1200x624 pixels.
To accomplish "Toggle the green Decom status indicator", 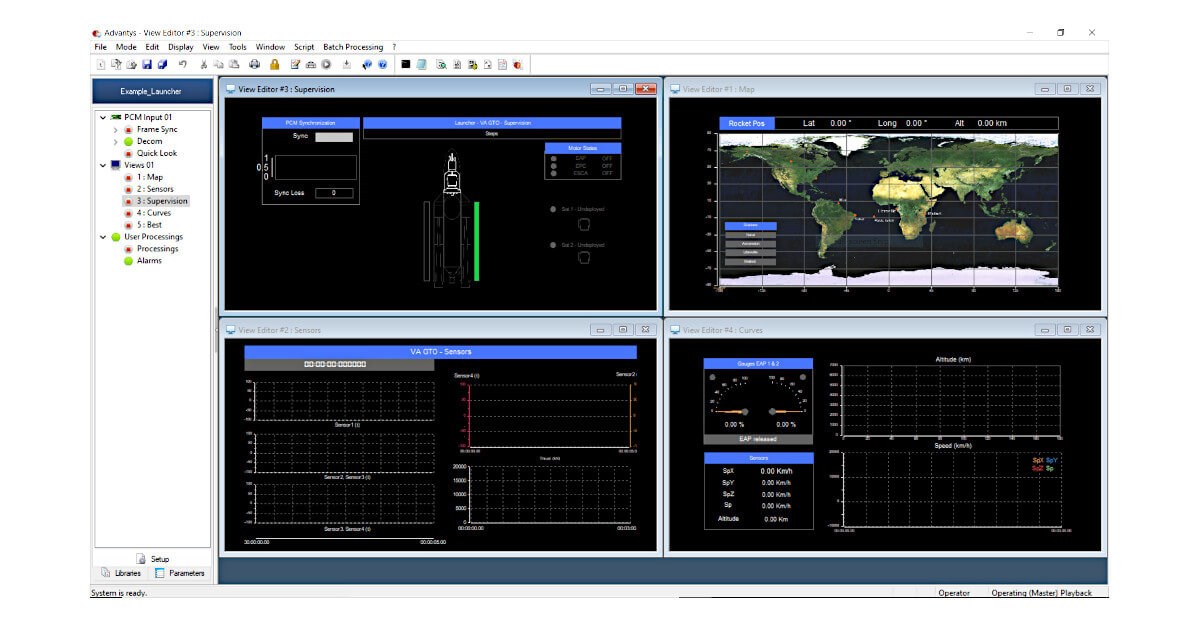I will [128, 141].
